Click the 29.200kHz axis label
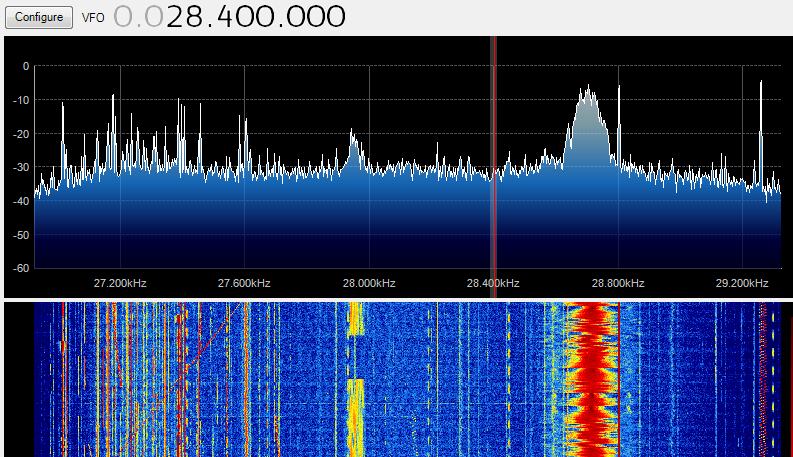The image size is (793, 457). tap(742, 283)
